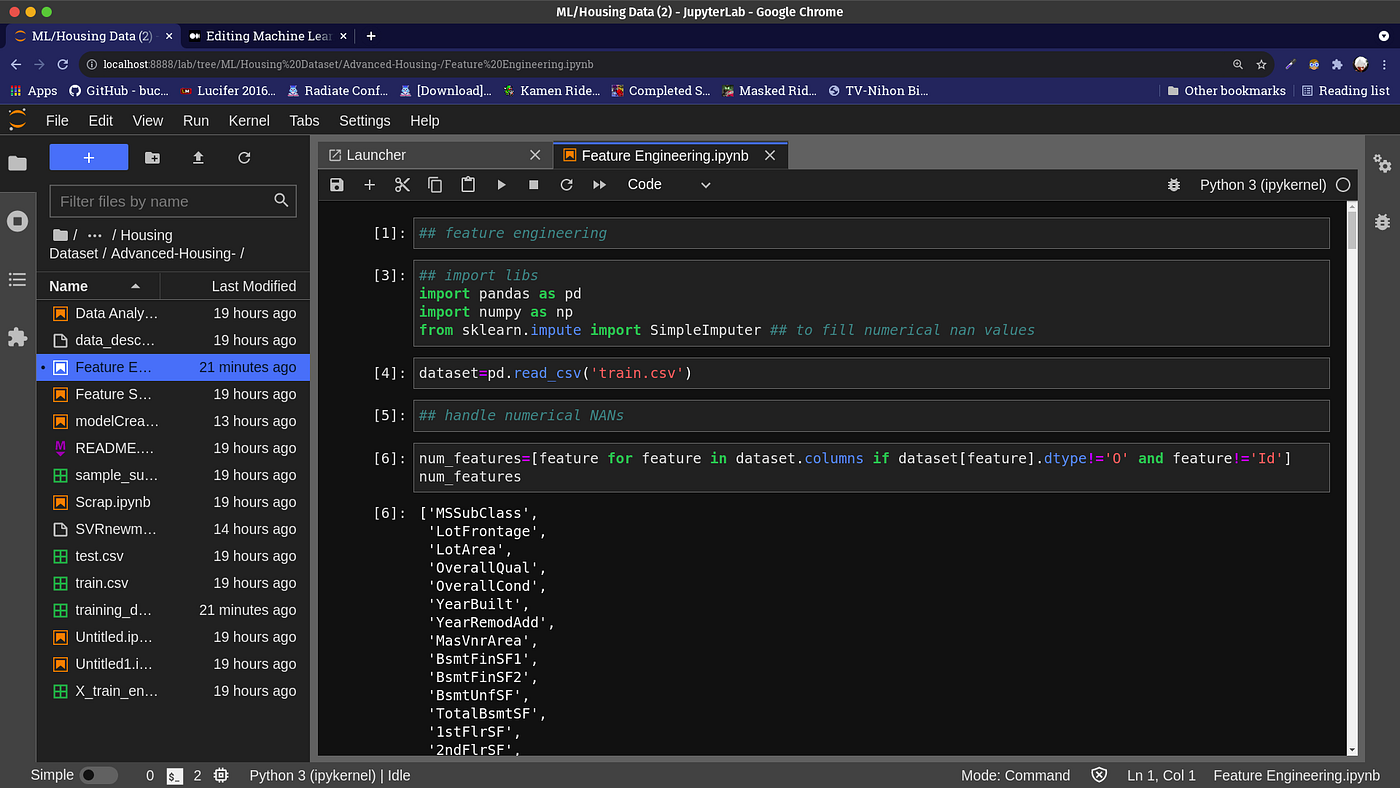
Task: Restart the kernel using the circular arrow icon
Action: (566, 185)
